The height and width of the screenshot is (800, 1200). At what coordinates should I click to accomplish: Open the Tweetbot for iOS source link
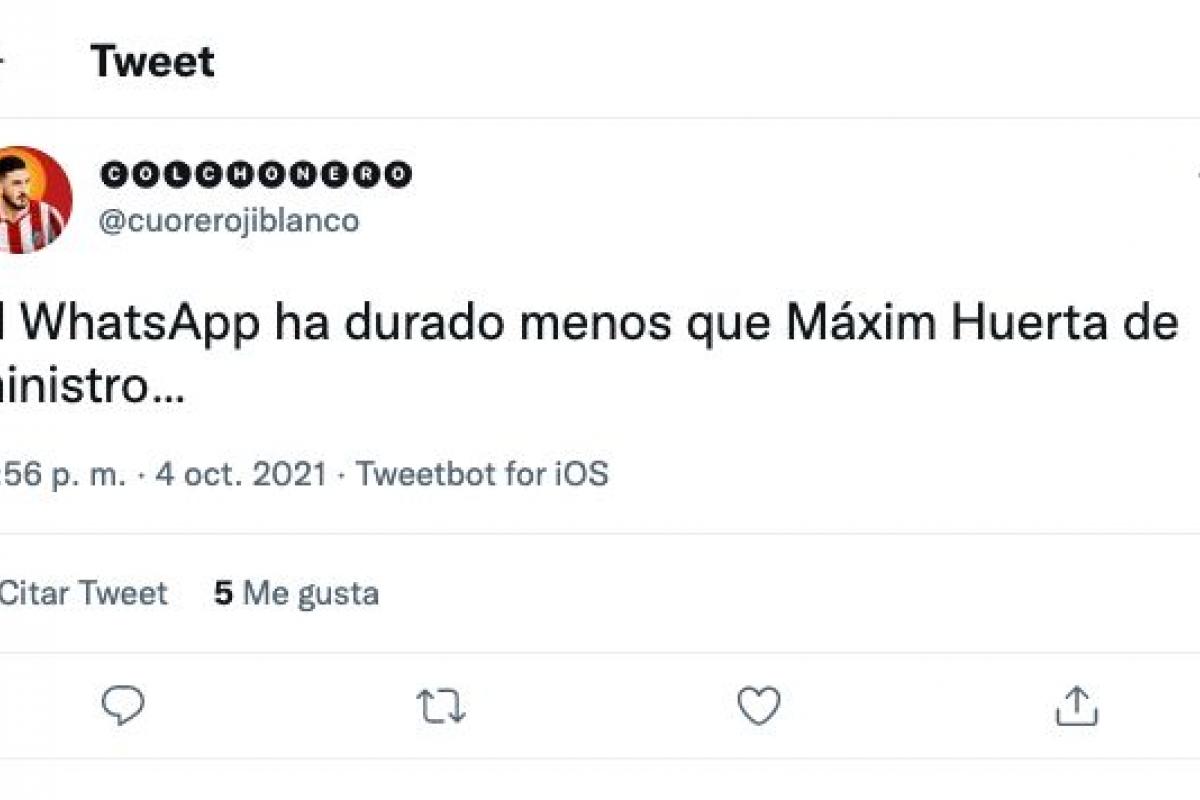[482, 473]
